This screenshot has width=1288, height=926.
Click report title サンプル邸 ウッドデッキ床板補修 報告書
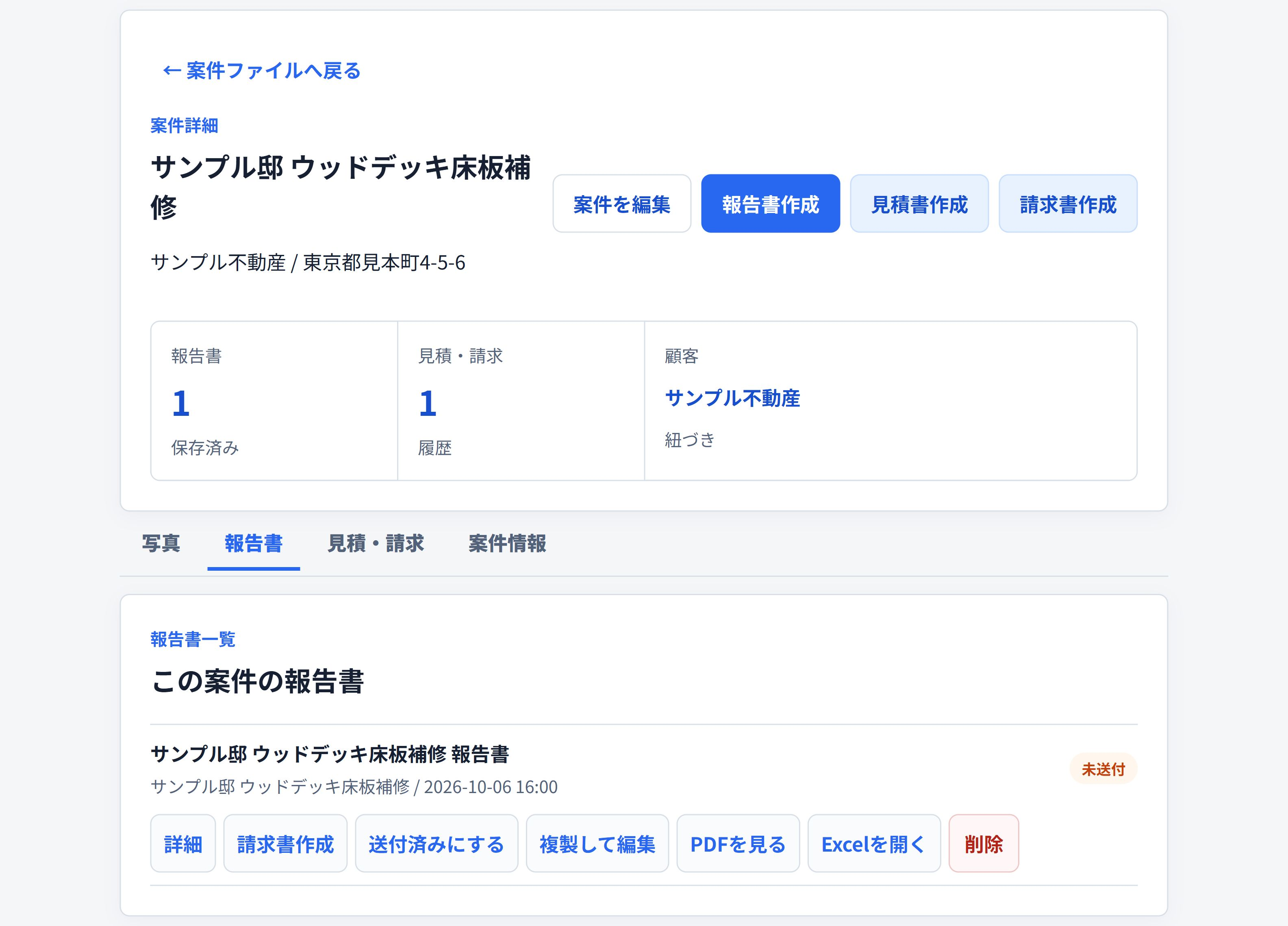coord(330,754)
